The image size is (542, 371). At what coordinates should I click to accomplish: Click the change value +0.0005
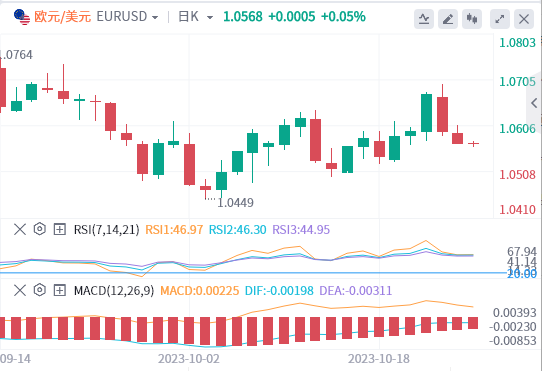click(292, 17)
